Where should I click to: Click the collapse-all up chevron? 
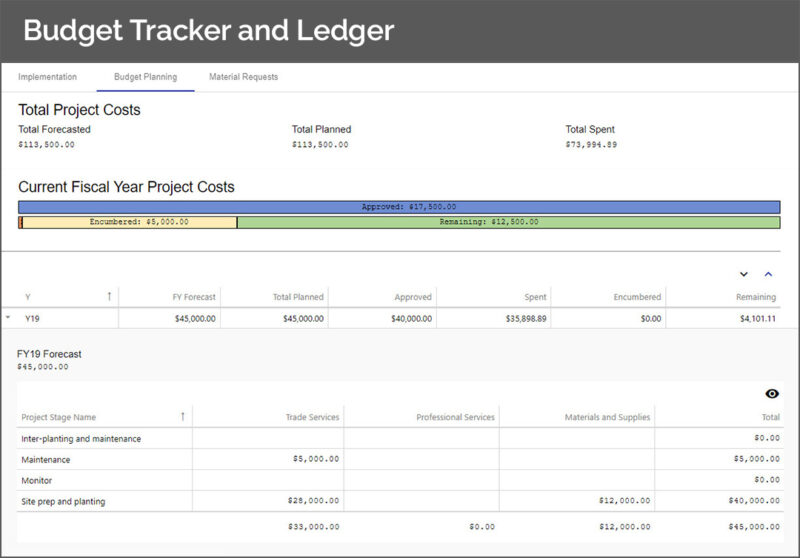click(769, 274)
